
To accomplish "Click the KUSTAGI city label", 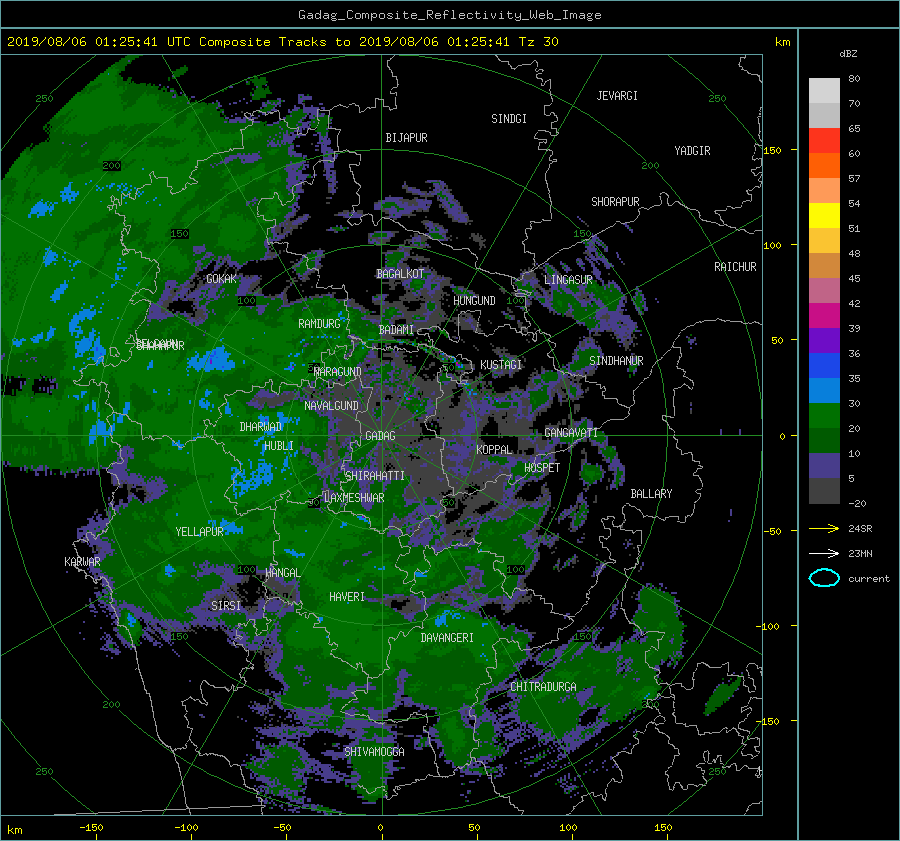I will pos(501,365).
